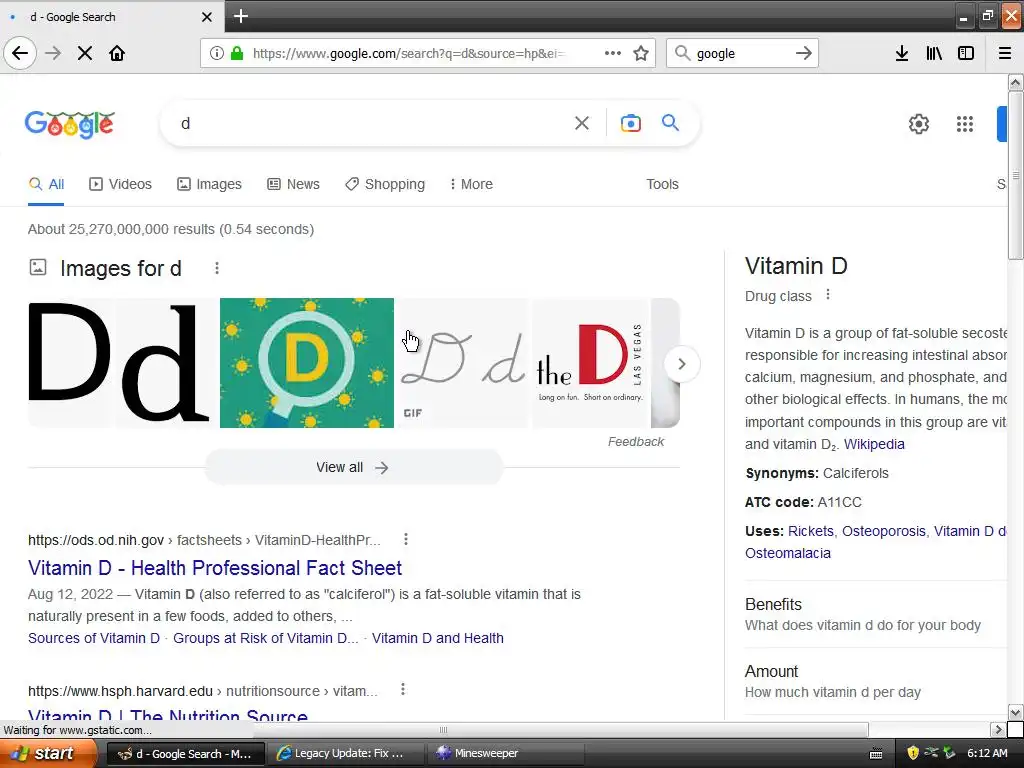This screenshot has height=768, width=1024.
Task: Open page actions three-dot menu in address bar
Action: click(613, 53)
